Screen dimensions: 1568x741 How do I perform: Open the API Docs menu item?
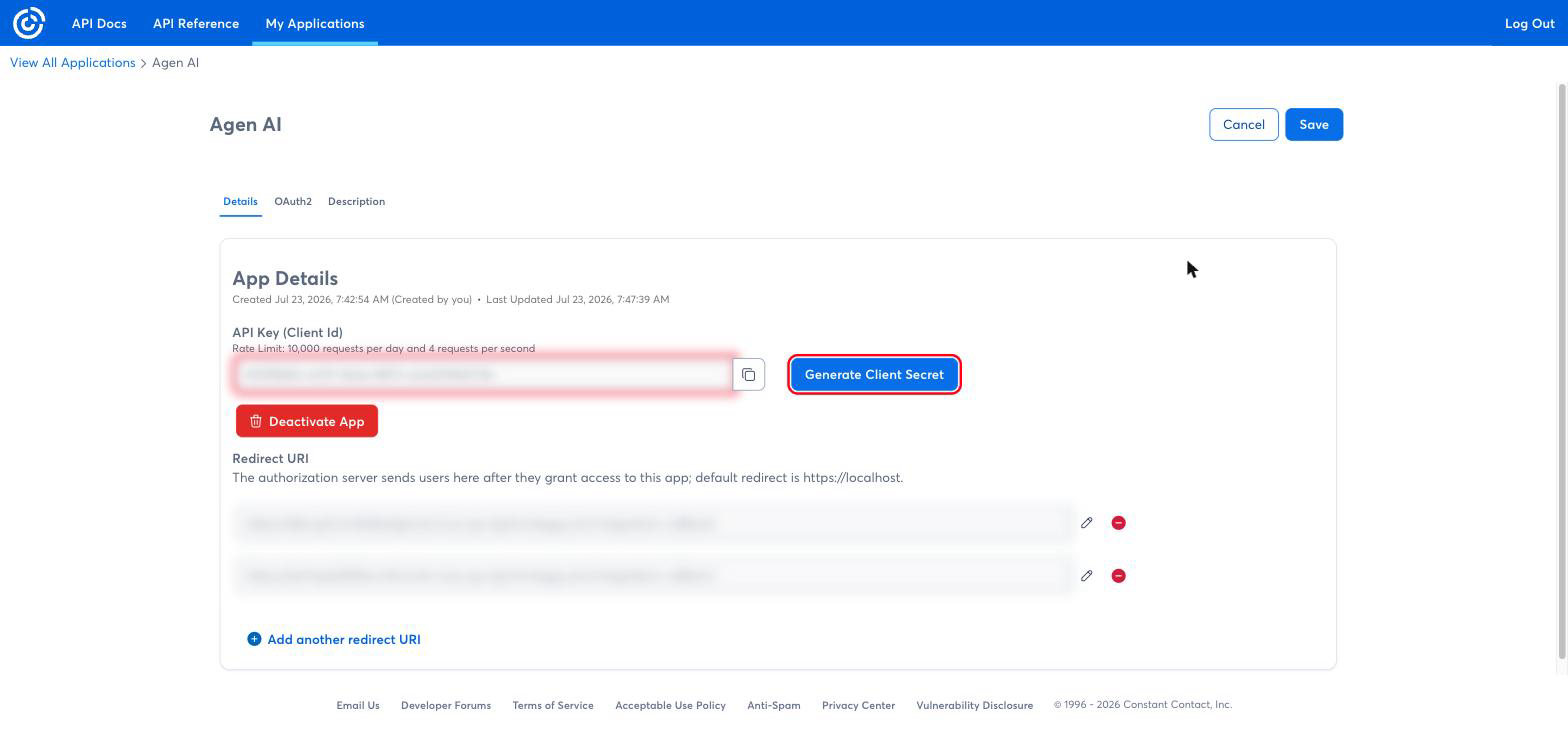point(99,23)
